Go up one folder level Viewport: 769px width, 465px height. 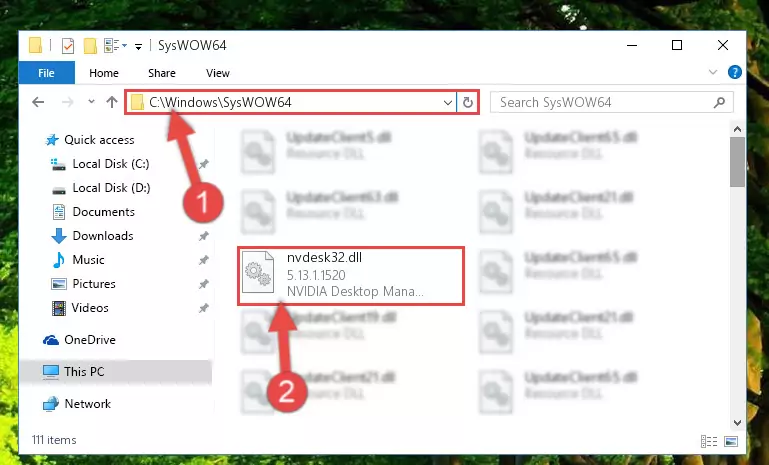[112, 102]
